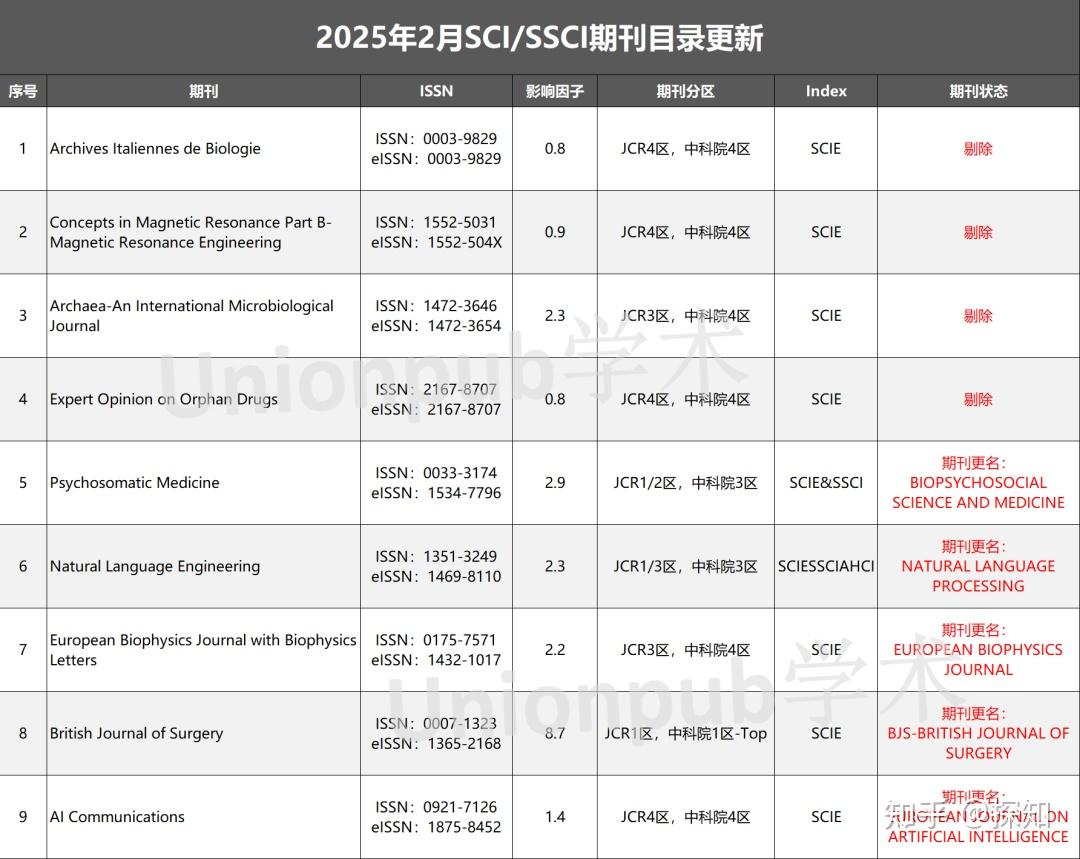Click the 期刊分区 column header
The image size is (1080, 859).
coord(685,91)
